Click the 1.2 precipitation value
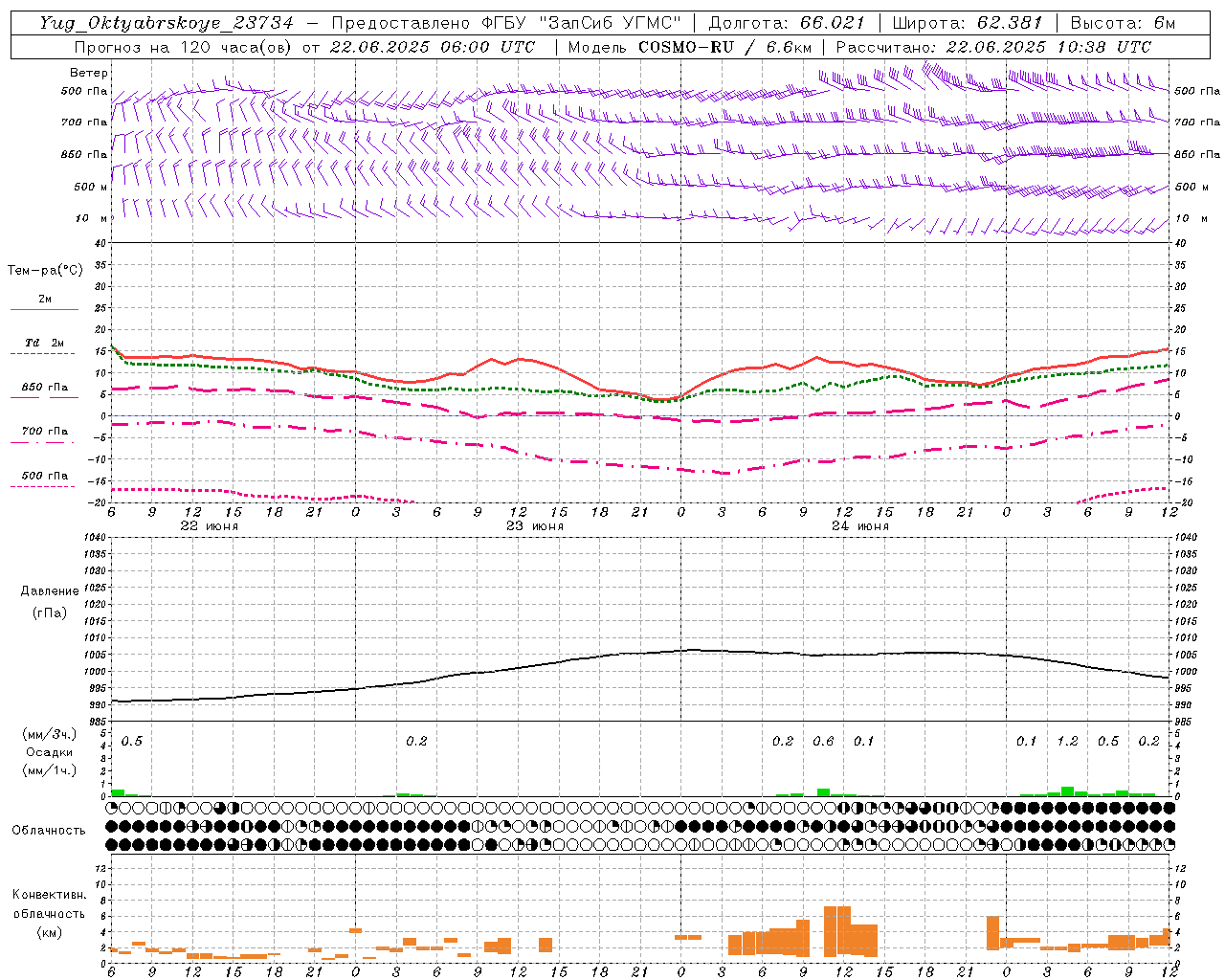 (x=1067, y=741)
